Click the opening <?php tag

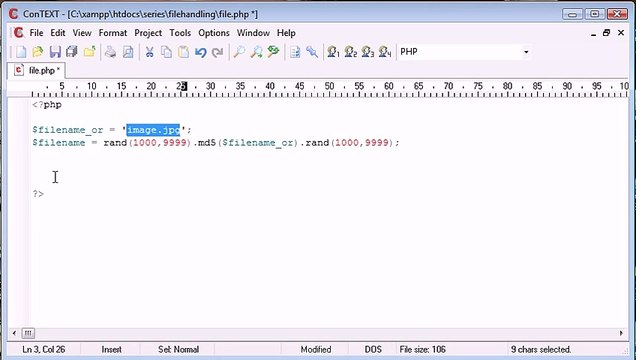tap(47, 105)
